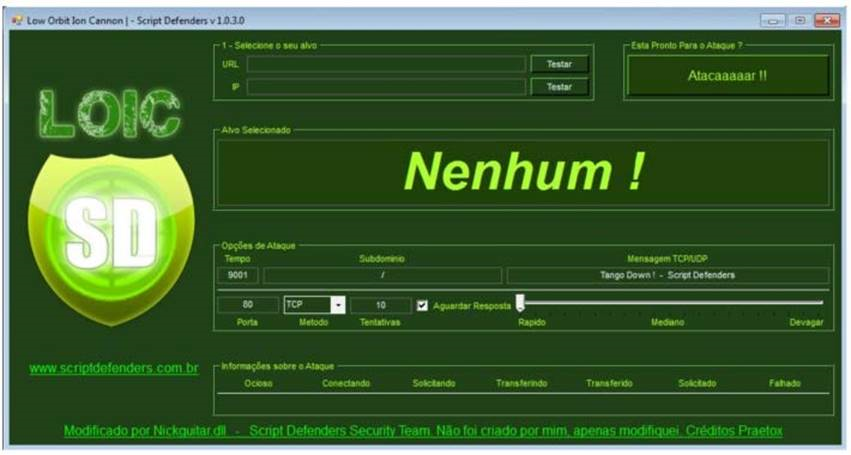
Task: Select the Mensagem TCP/UDP text field
Action: pos(667,275)
